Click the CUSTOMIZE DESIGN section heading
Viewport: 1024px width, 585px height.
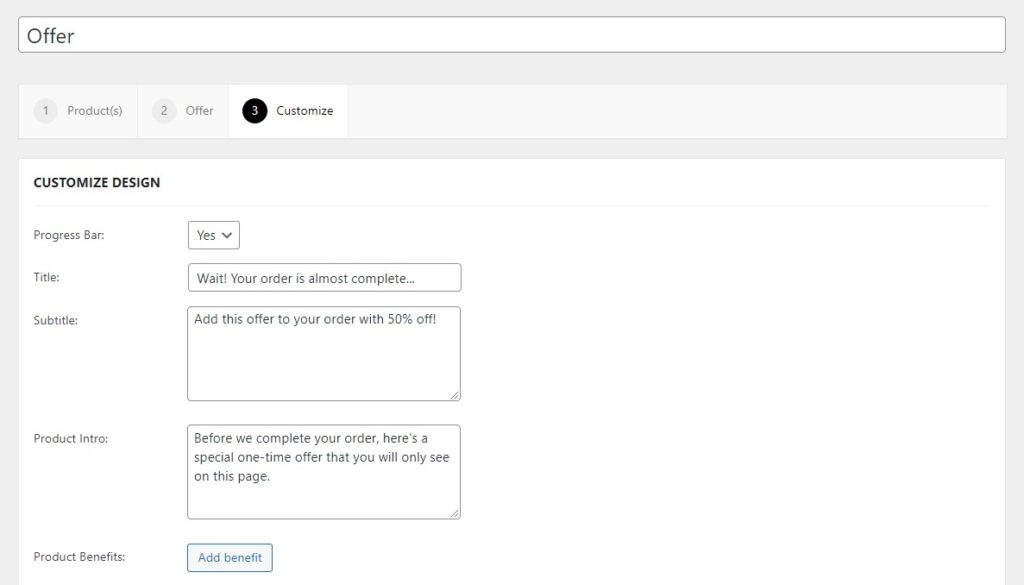(x=96, y=183)
